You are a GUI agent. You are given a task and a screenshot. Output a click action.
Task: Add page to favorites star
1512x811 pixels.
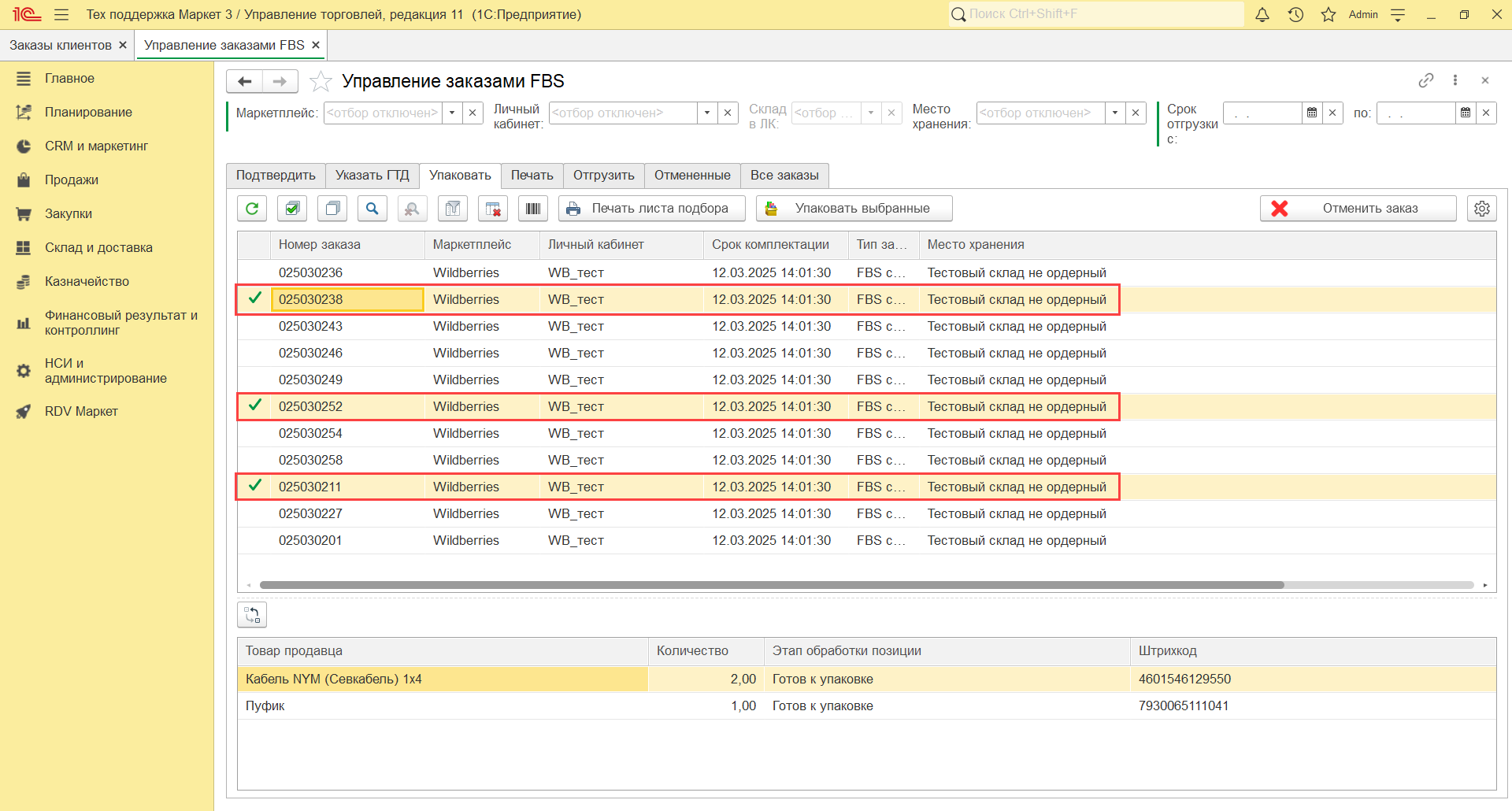point(321,81)
